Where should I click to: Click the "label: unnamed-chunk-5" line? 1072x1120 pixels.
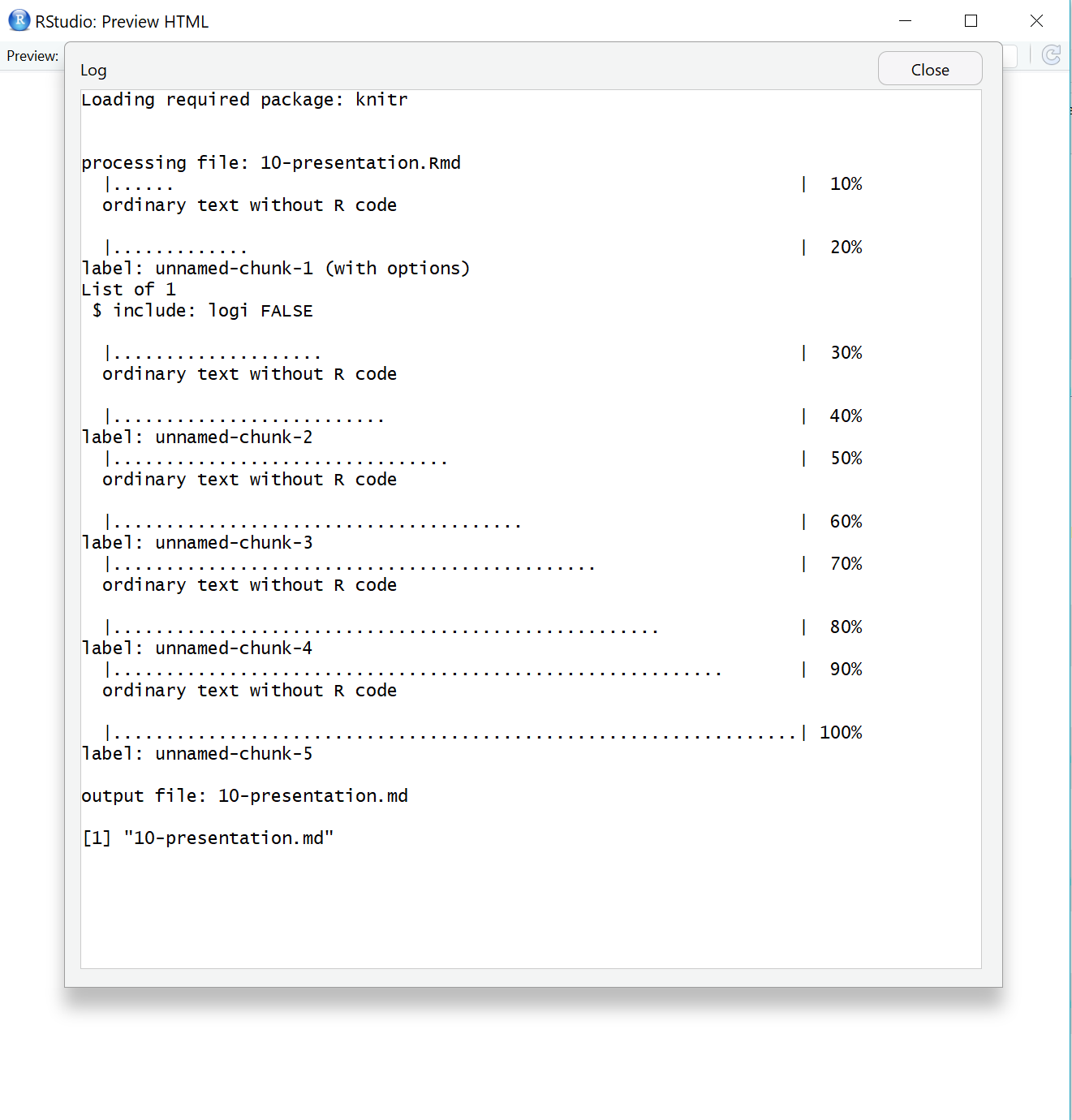point(197,753)
